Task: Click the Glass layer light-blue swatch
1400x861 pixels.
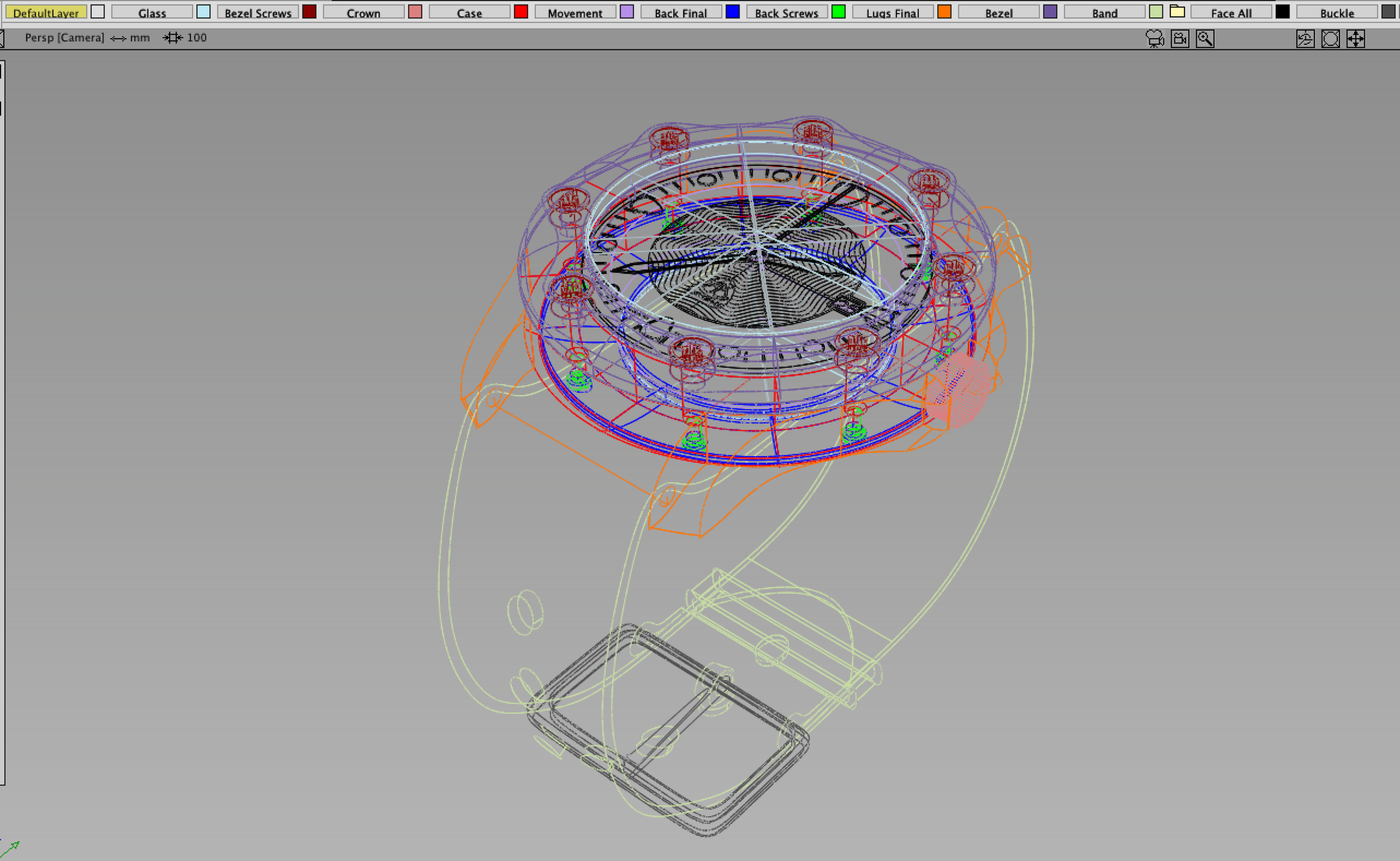Action: coord(203,11)
